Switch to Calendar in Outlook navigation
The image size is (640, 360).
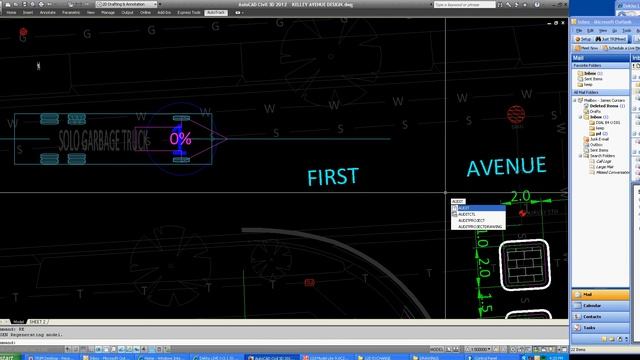click(600, 306)
